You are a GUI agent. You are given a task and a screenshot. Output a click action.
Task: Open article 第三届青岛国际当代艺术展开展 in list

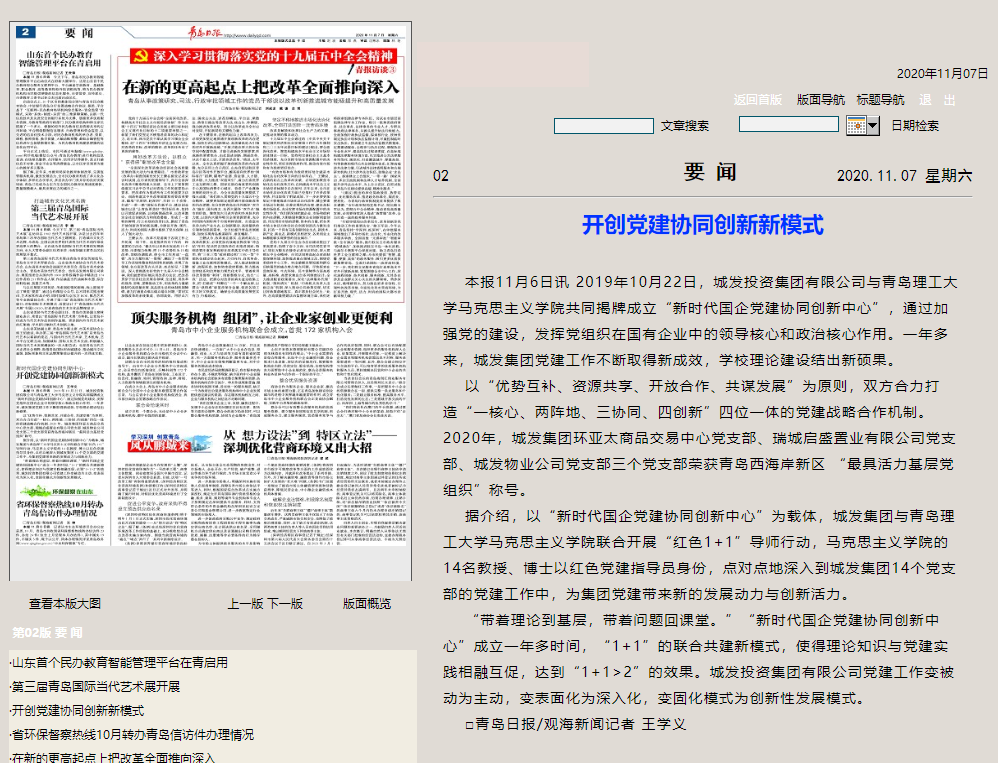(x=96, y=687)
